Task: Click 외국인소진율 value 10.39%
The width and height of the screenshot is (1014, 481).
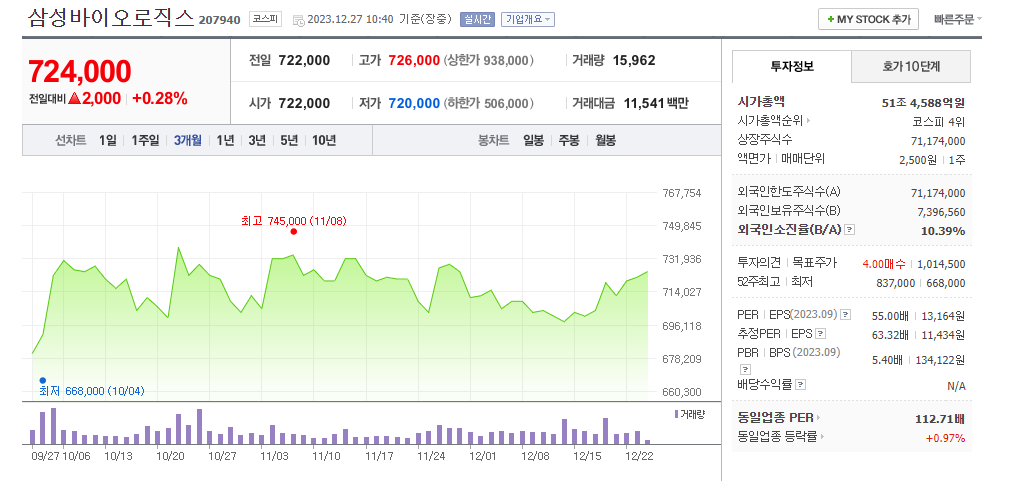Action: tap(943, 231)
